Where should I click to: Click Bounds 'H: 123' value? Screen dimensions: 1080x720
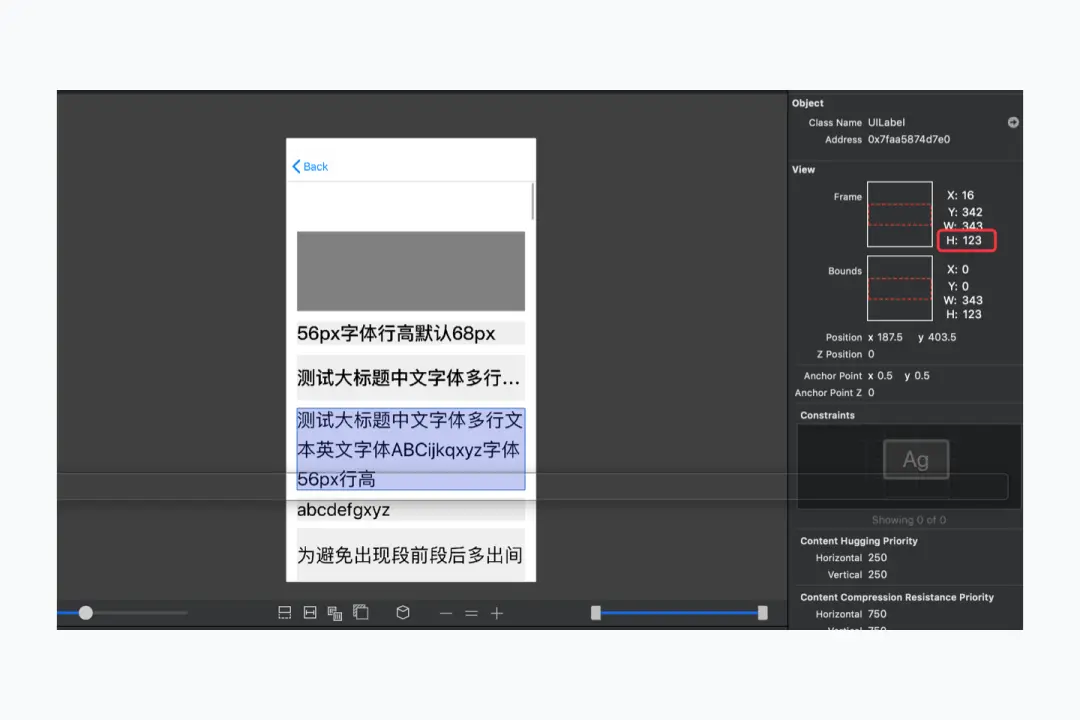pos(964,314)
